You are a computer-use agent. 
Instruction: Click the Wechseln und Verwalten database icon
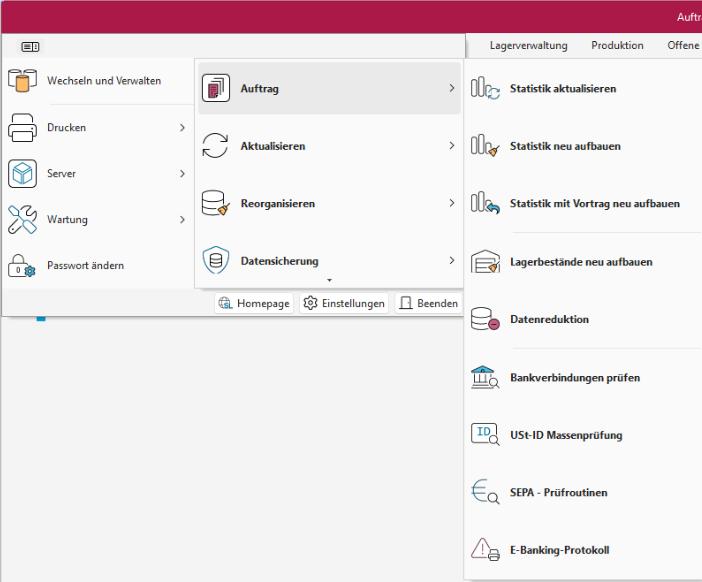click(22, 81)
